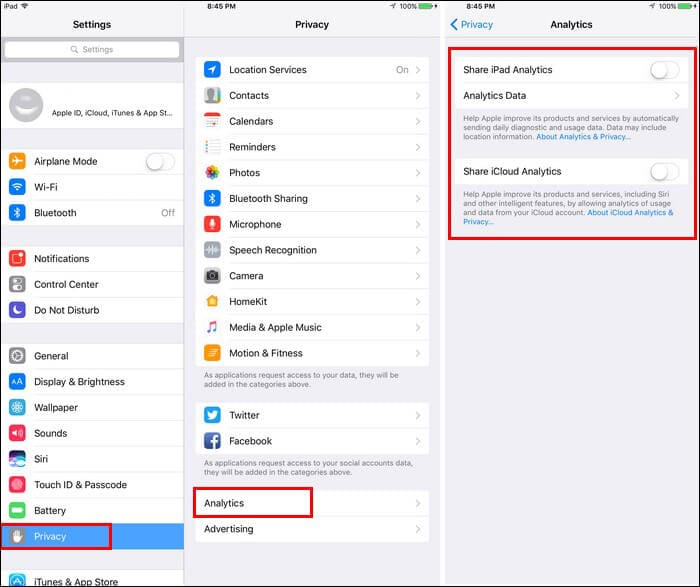Tap the Wi-Fi status icon in the status bar

pos(24,6)
